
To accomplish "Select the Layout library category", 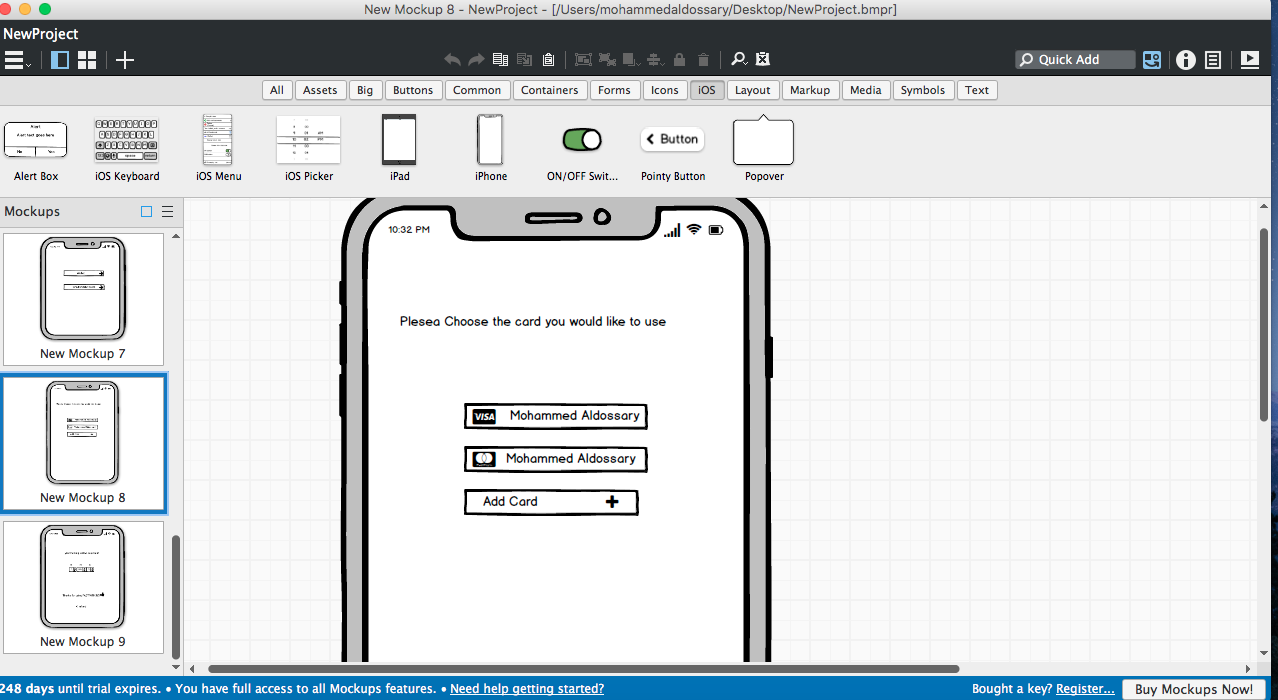I will point(753,90).
